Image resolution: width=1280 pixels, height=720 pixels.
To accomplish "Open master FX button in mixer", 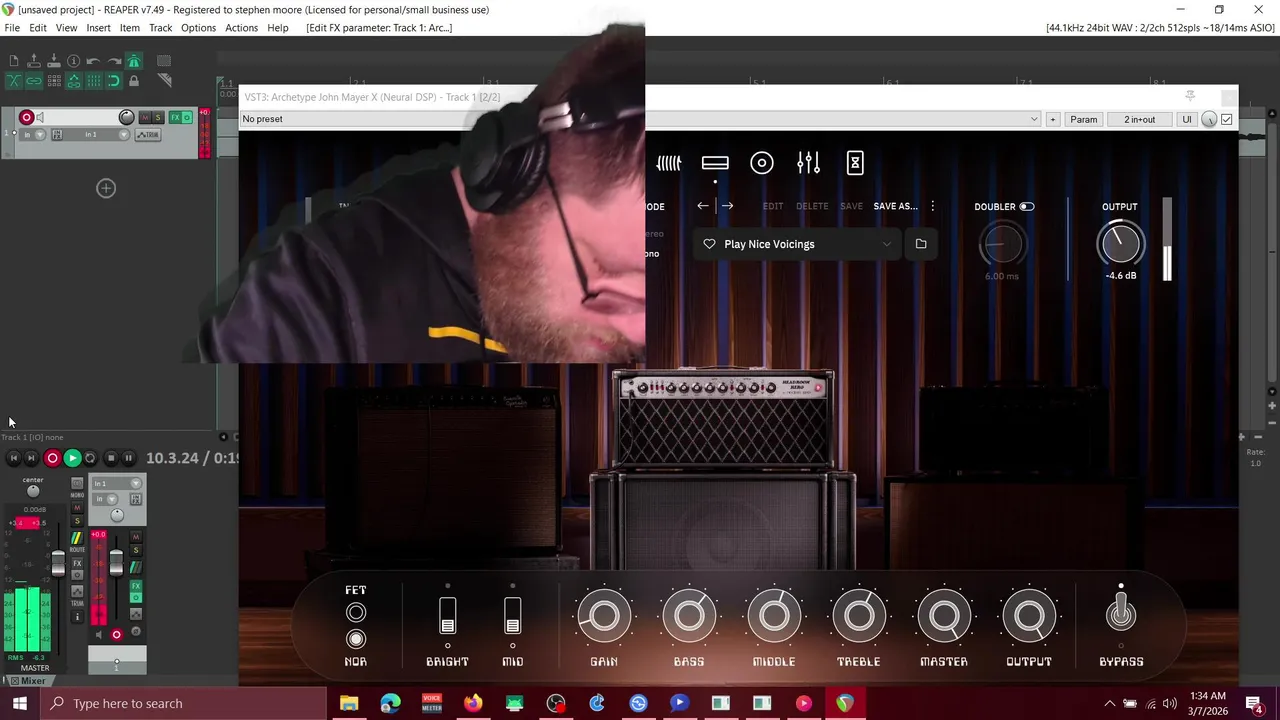I will click(x=77, y=564).
